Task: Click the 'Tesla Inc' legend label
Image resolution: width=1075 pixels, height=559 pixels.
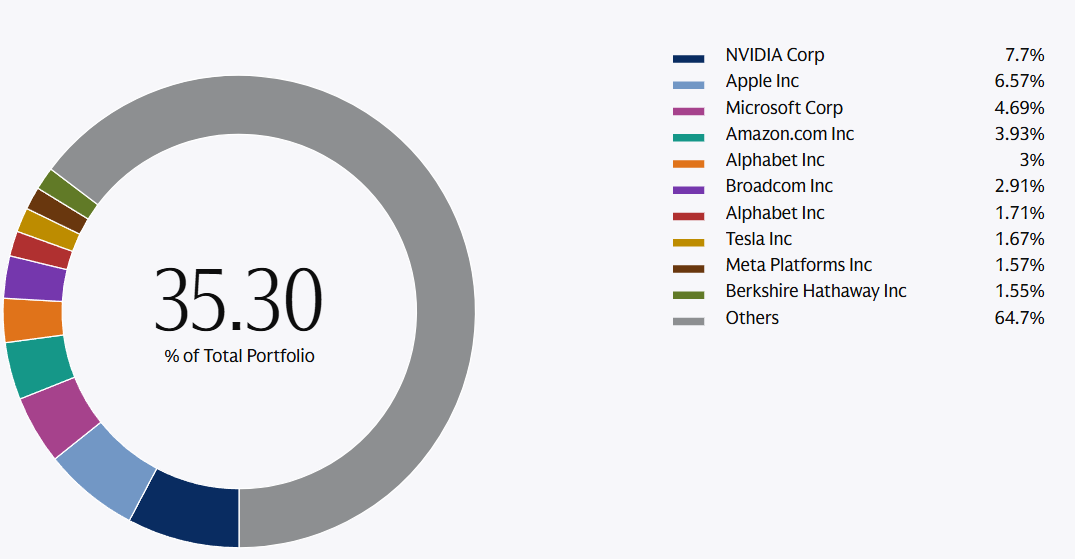Action: [x=759, y=239]
